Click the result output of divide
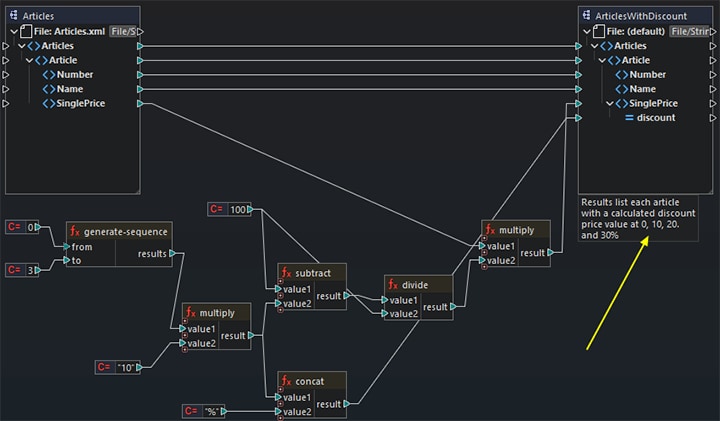 [453, 307]
